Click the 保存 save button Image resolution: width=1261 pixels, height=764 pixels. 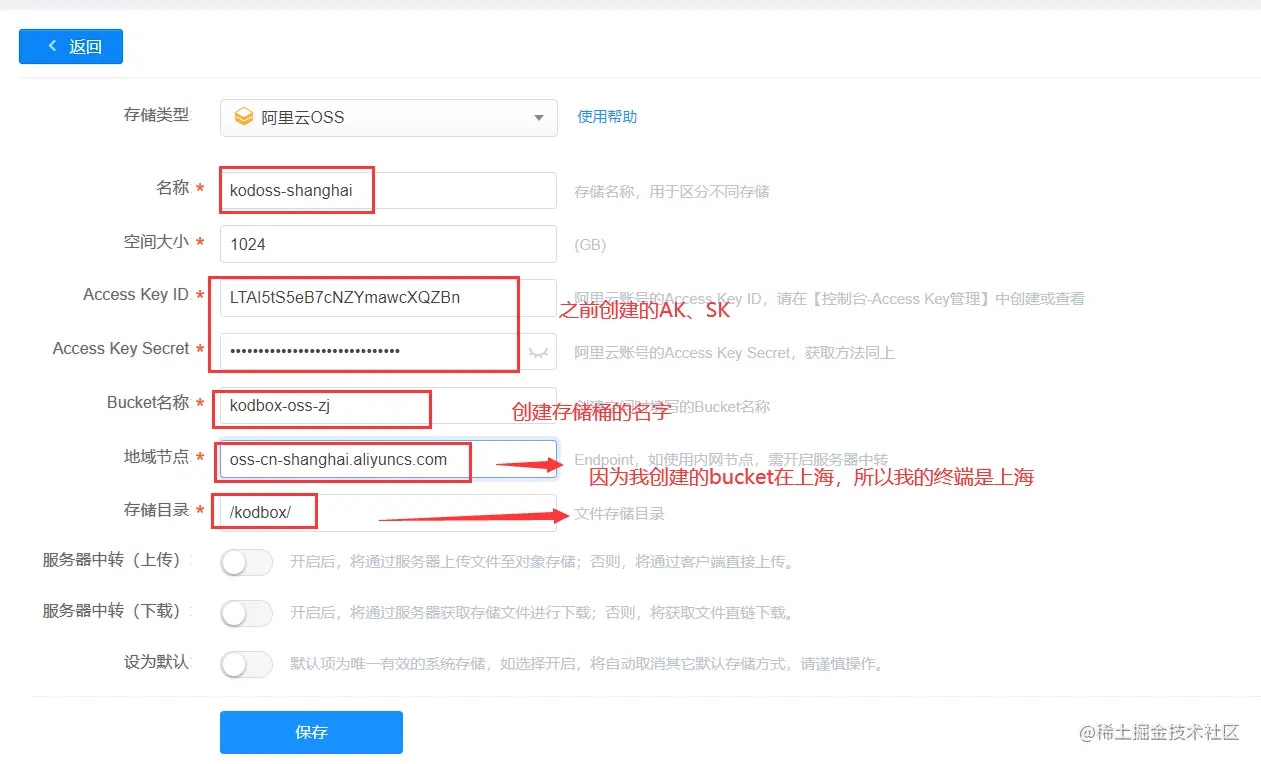tap(311, 732)
